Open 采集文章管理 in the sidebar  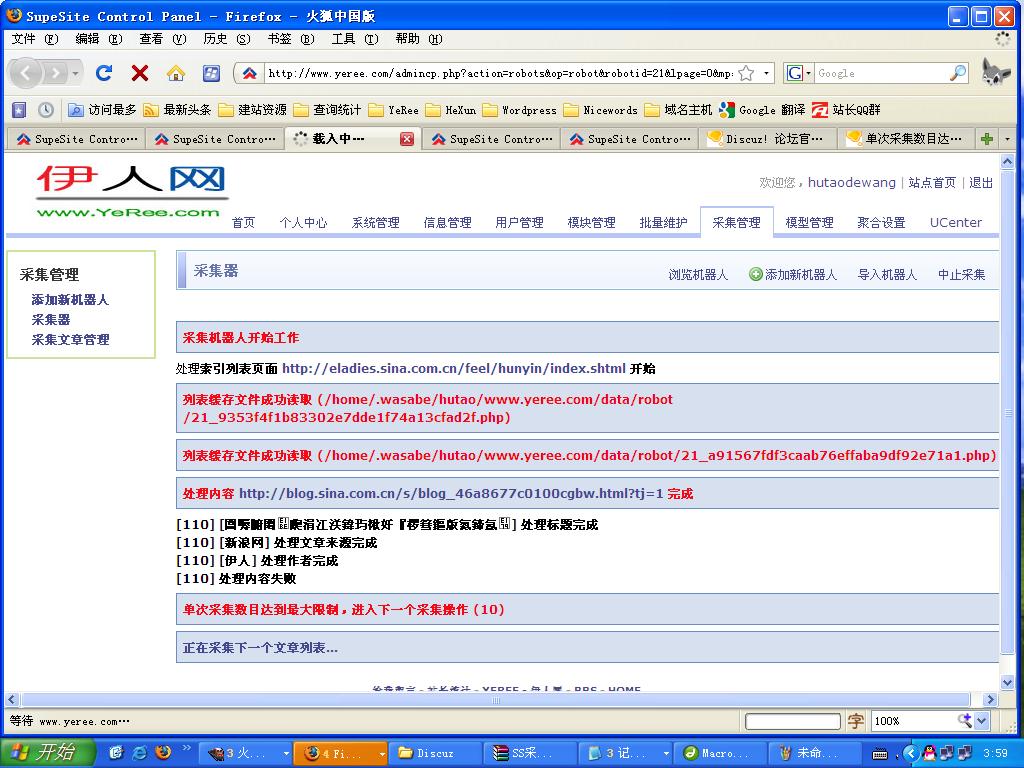coord(71,340)
